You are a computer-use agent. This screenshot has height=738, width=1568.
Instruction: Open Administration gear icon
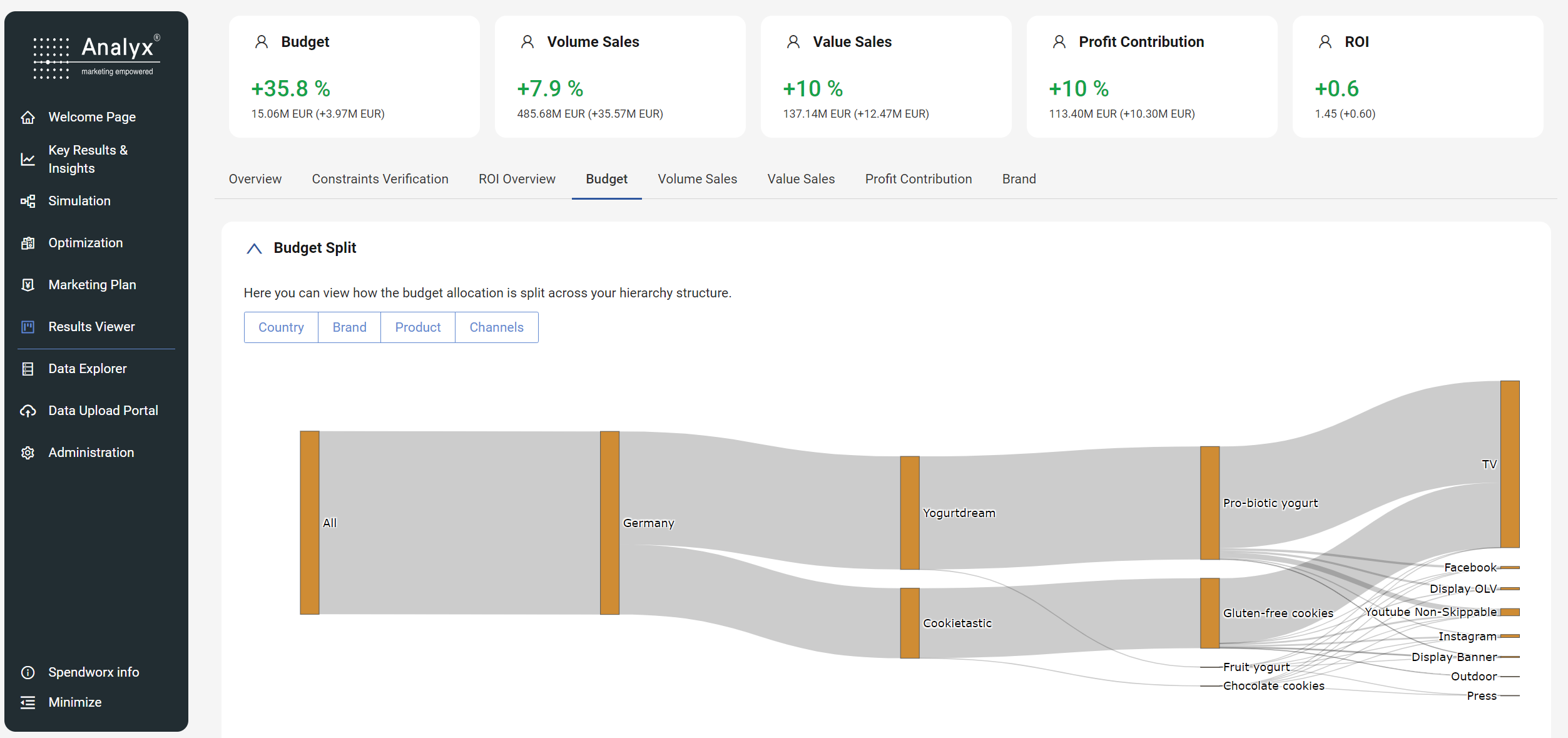click(28, 453)
